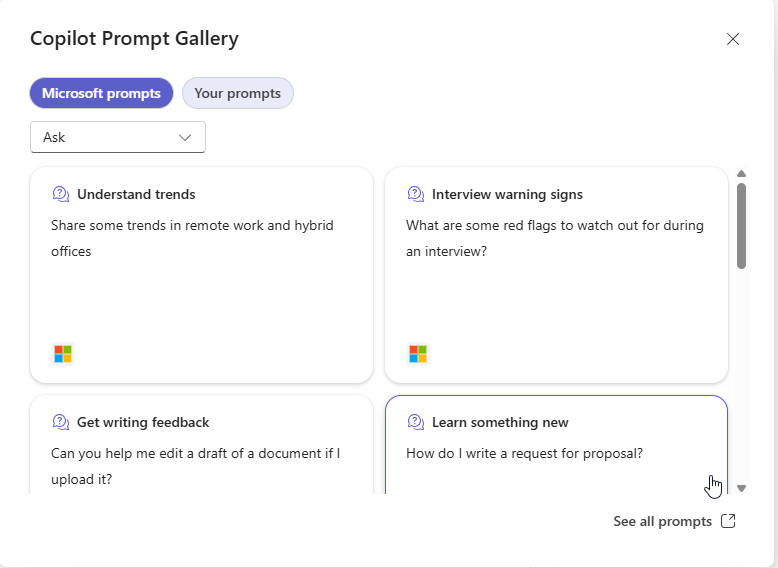Close the Copilot Prompt Gallery dialog
The width and height of the screenshot is (778, 568).
click(733, 39)
